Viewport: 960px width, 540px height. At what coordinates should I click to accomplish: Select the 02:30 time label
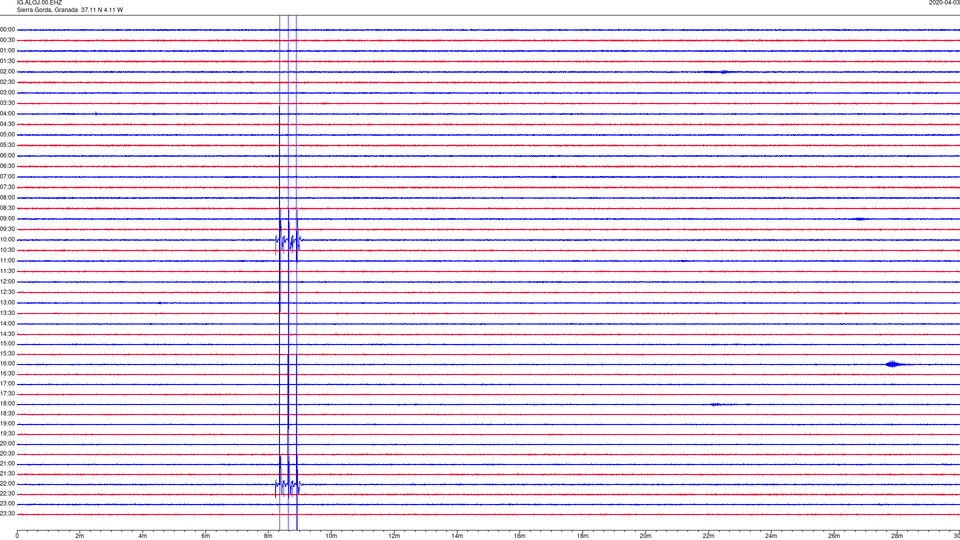7,82
